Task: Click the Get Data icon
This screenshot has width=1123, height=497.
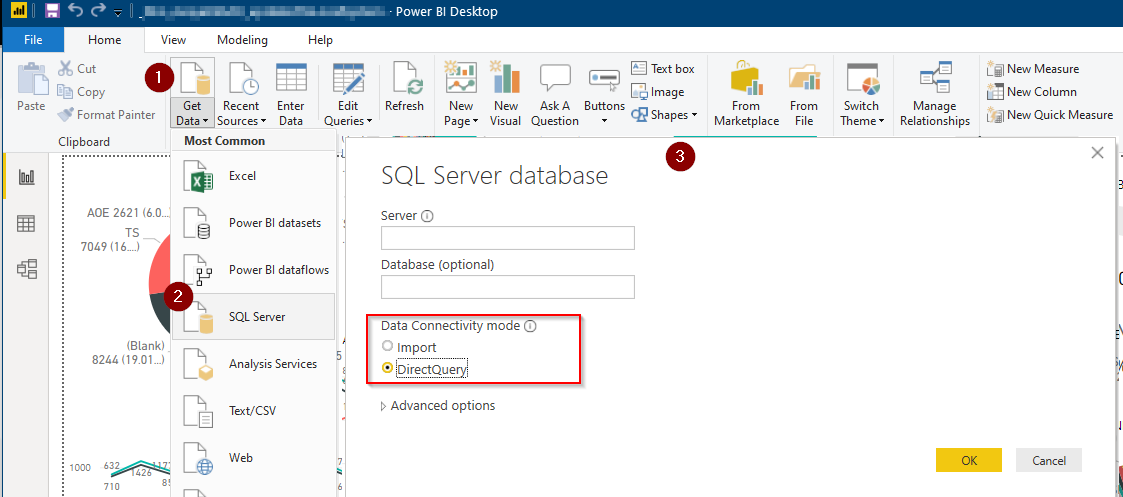Action: [x=194, y=77]
